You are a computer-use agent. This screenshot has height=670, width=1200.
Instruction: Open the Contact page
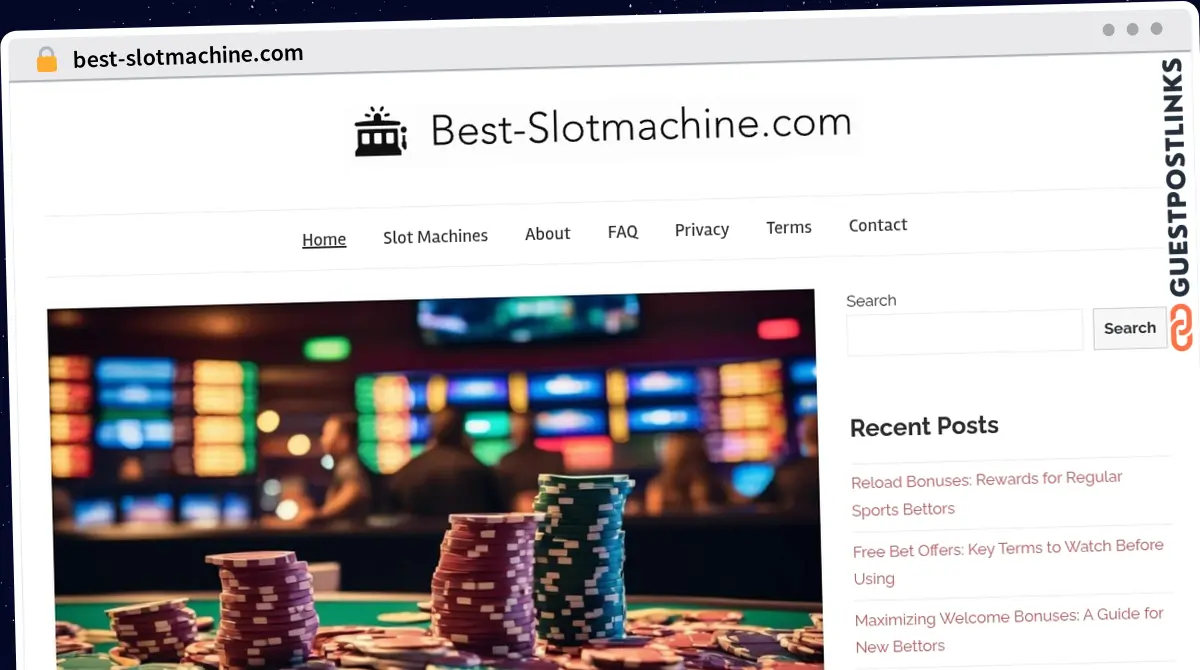click(x=877, y=225)
